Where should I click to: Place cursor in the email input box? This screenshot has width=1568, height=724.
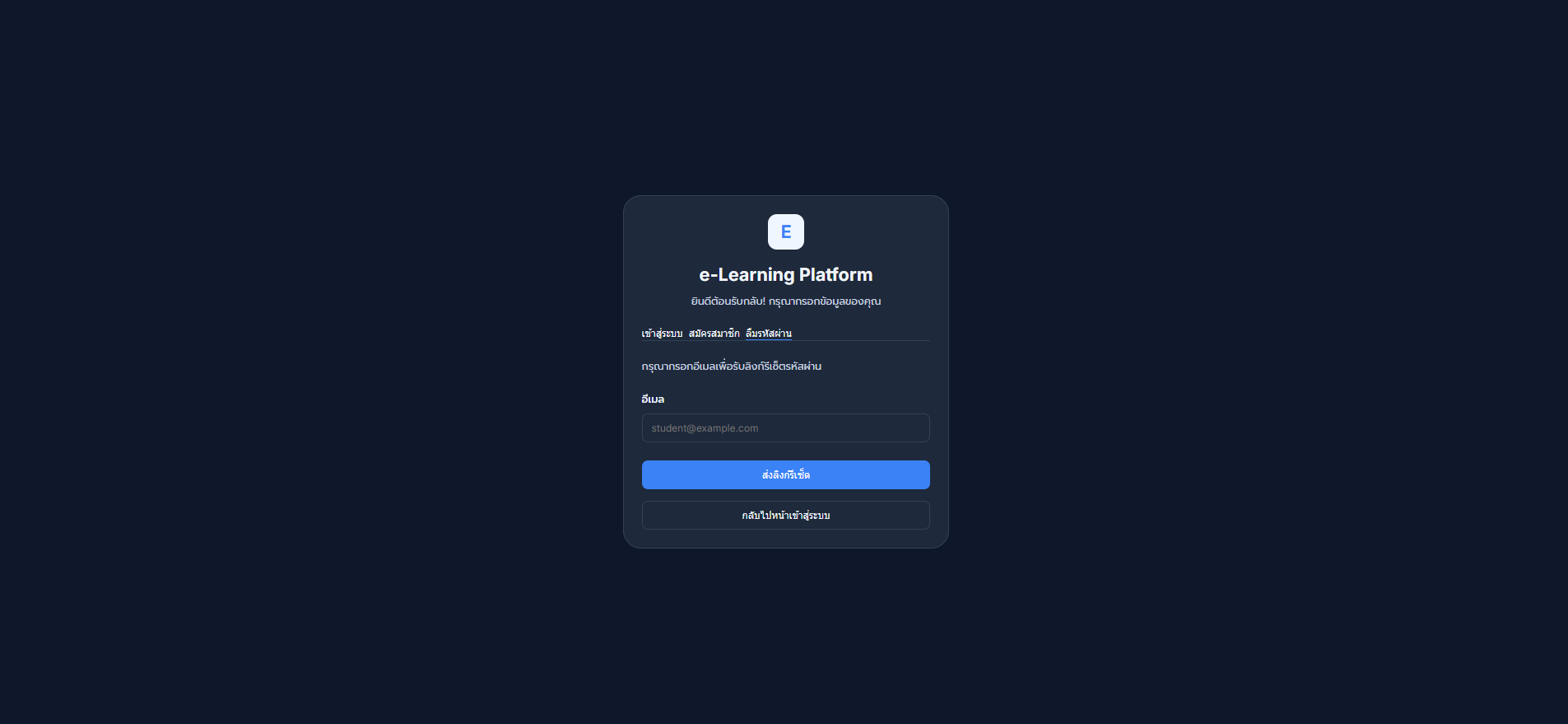785,428
